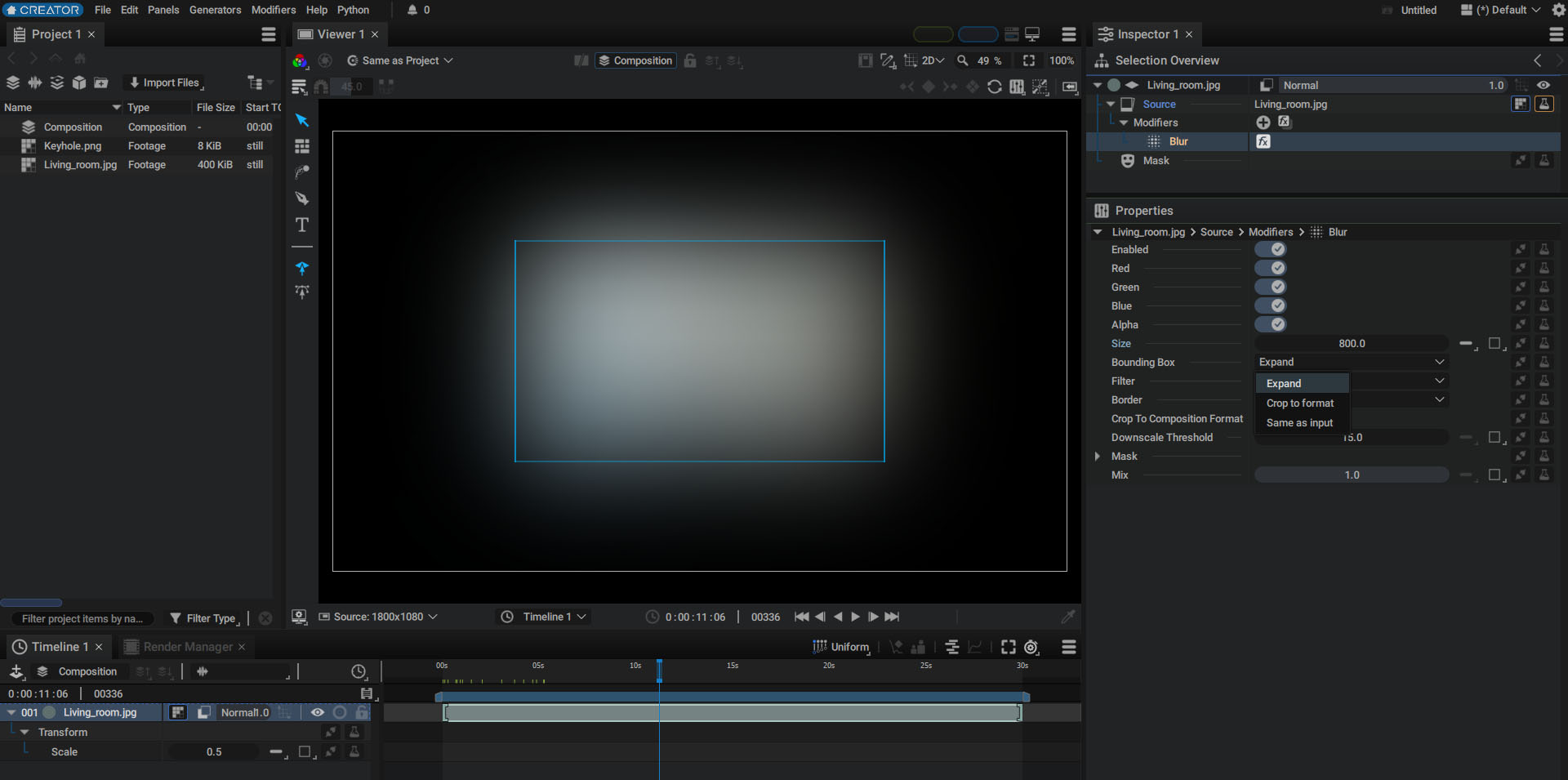Screen dimensions: 1568x780
Task: Toggle the Alpha channel switch
Action: tap(1271, 324)
